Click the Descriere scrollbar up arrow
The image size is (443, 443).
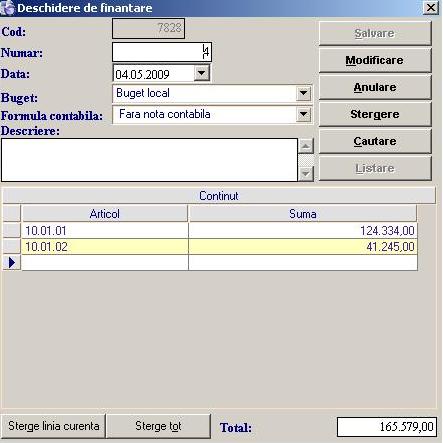coord(306,146)
